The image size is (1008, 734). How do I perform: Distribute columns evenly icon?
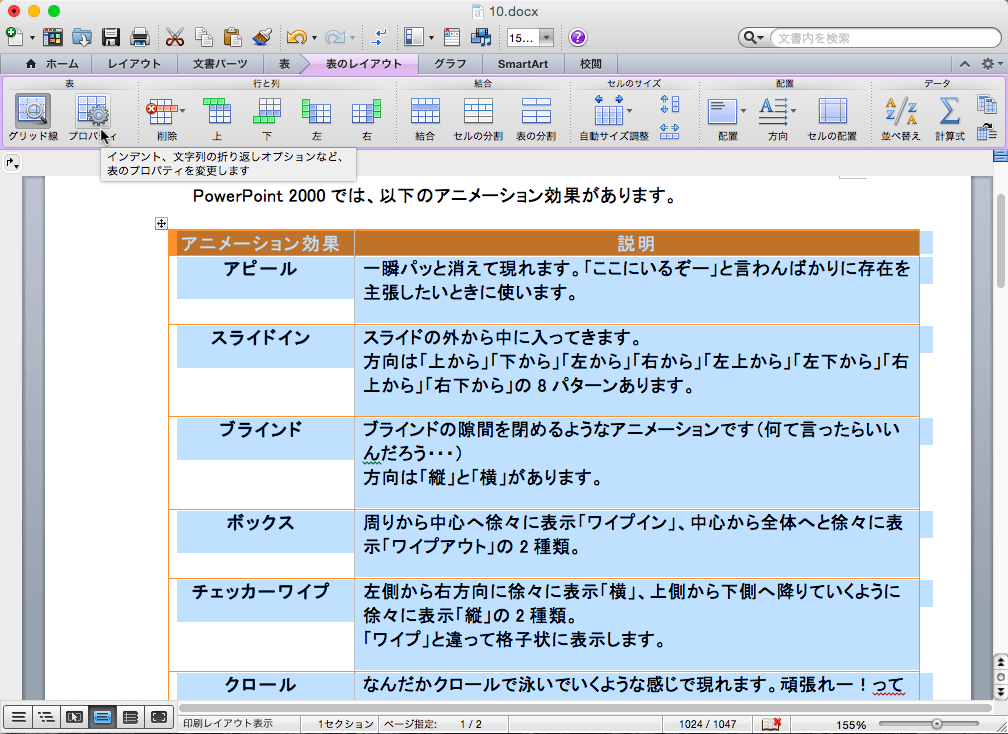(670, 131)
